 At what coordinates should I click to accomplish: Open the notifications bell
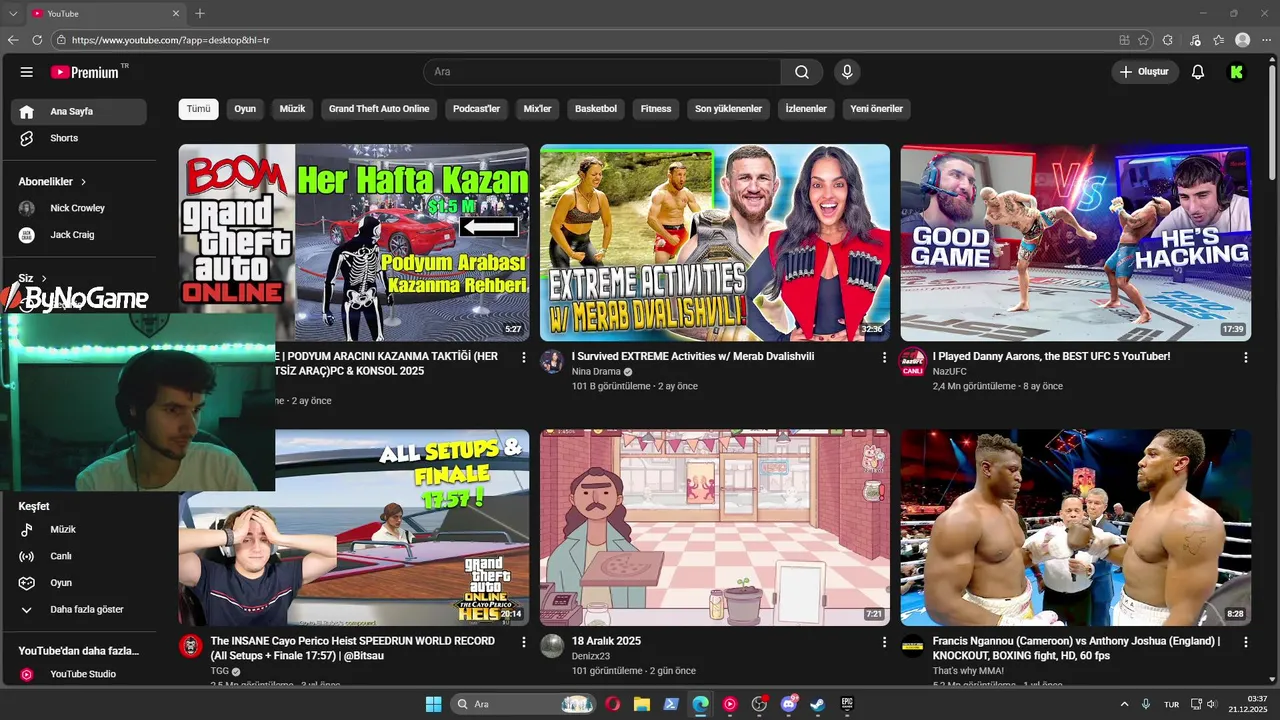pos(1198,72)
